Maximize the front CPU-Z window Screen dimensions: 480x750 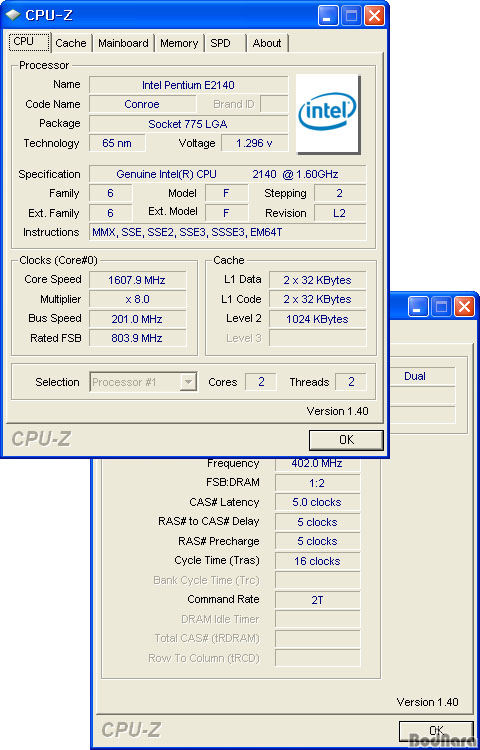351,16
